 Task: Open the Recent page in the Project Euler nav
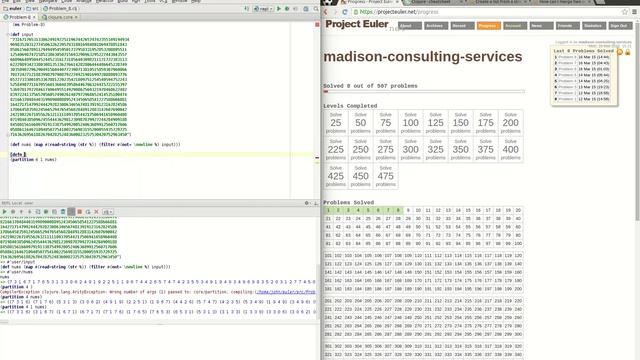click(x=462, y=26)
